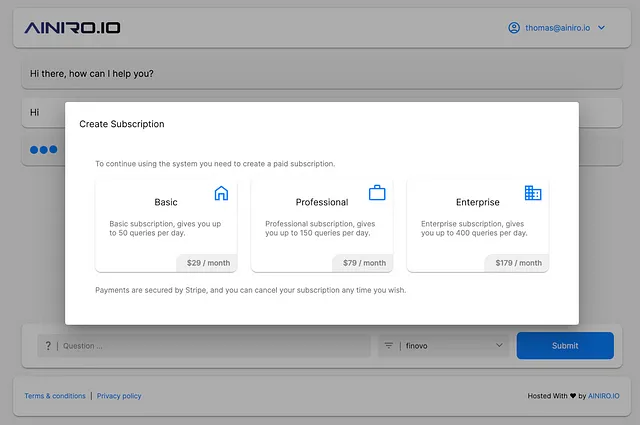Click the Enterprise plan building icon
Screen dimensions: 640x425
tap(533, 193)
